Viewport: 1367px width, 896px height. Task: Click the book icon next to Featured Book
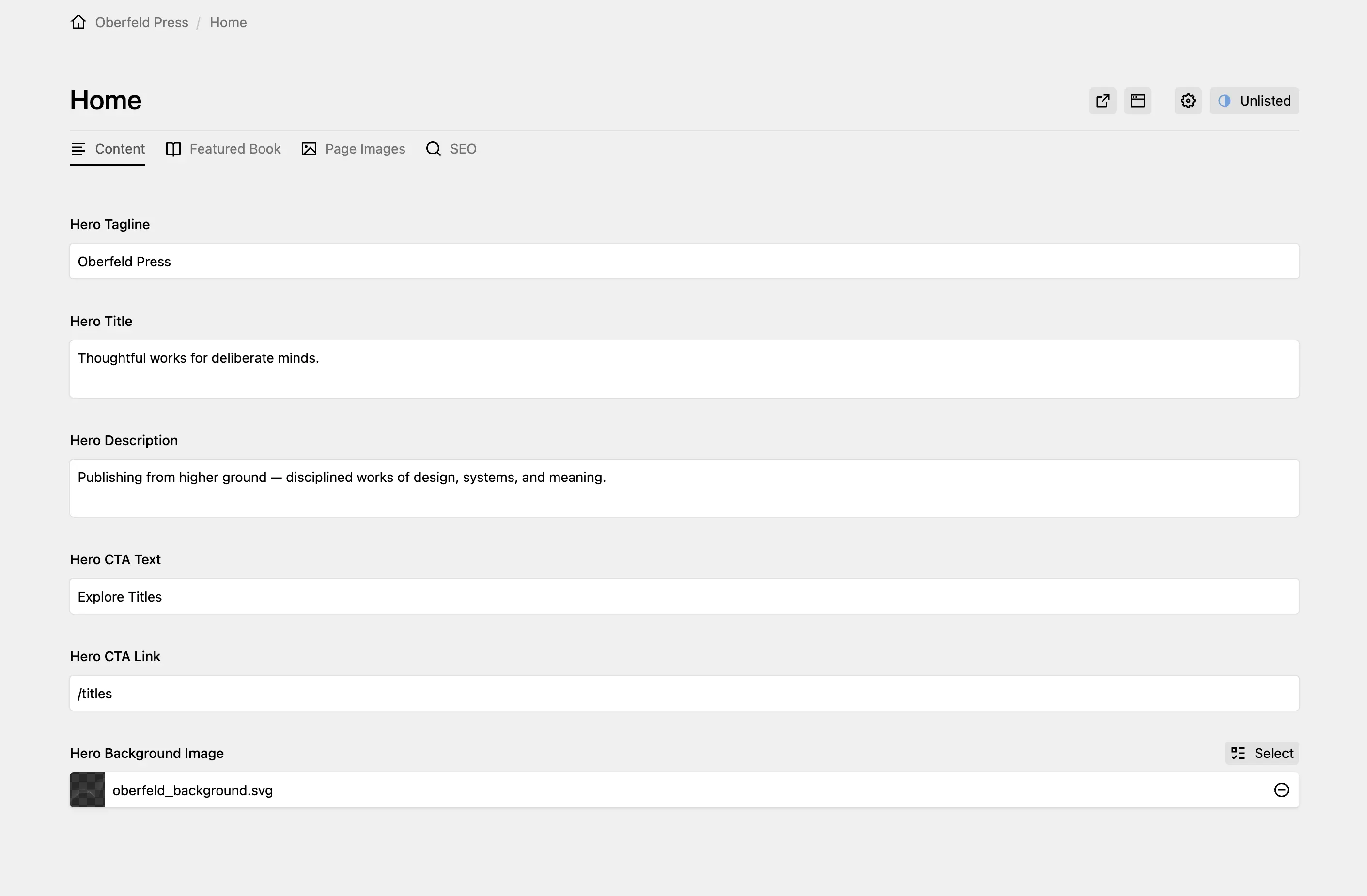tap(173, 148)
